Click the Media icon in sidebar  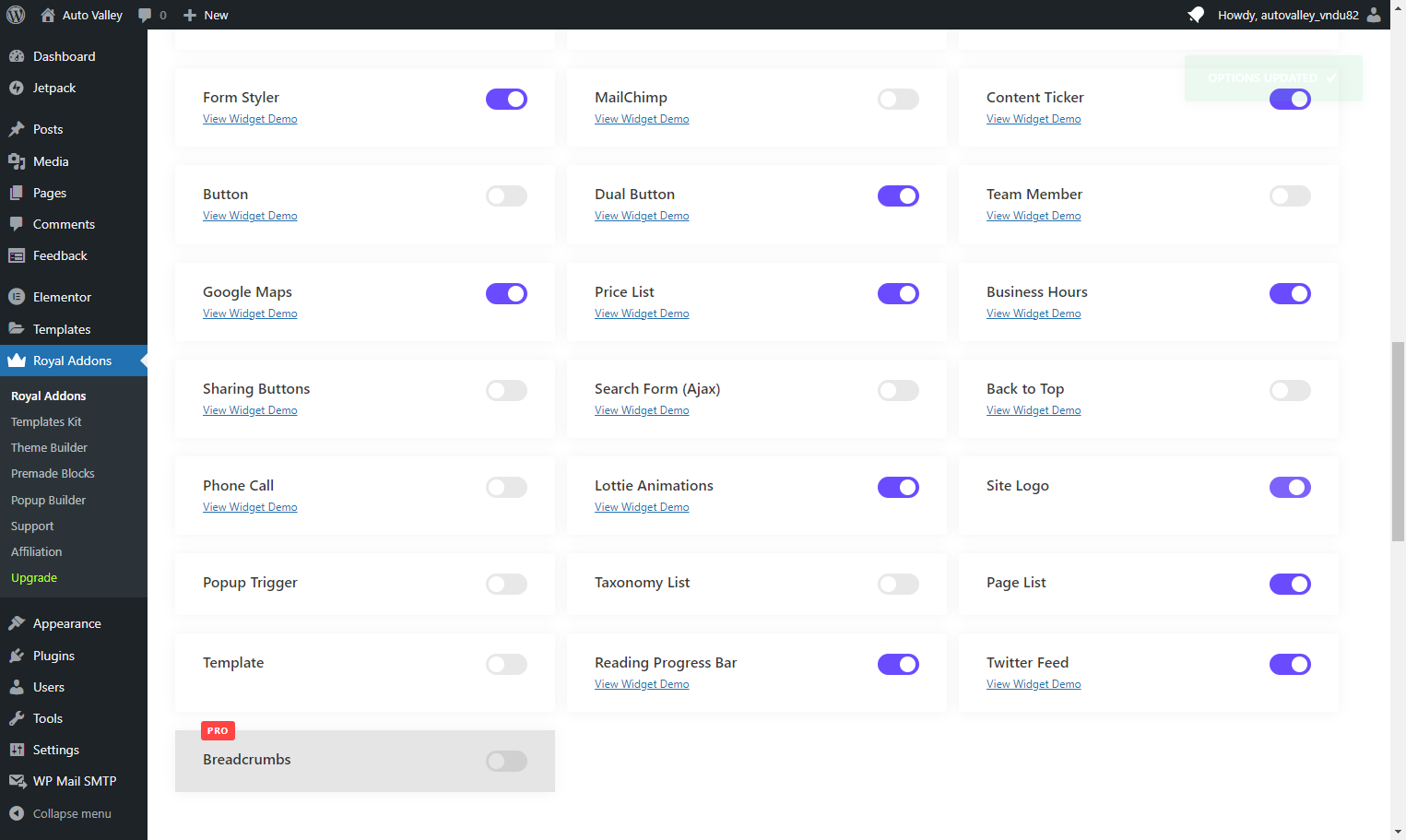(x=17, y=161)
